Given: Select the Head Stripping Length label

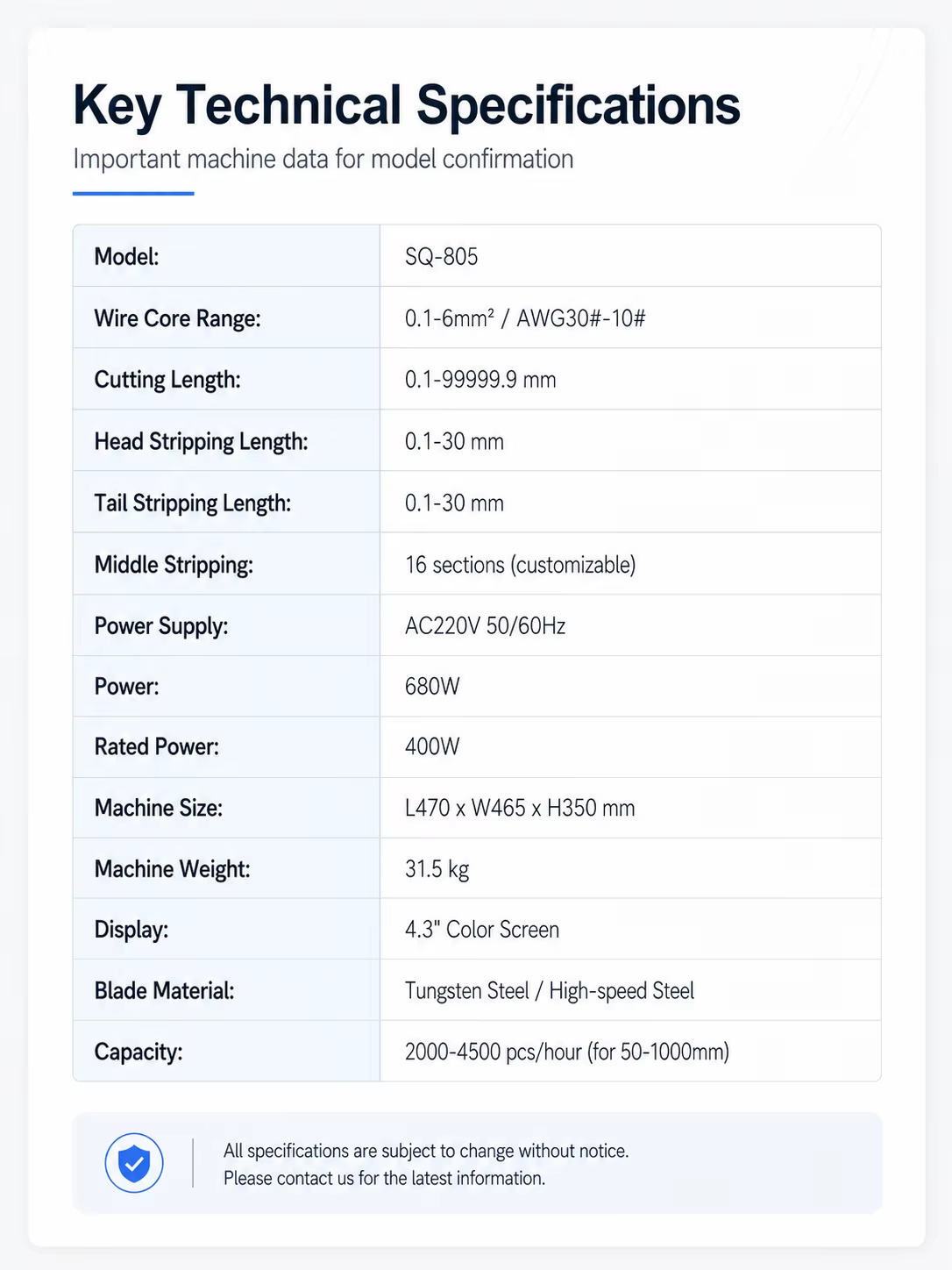Looking at the screenshot, I should pyautogui.click(x=202, y=441).
